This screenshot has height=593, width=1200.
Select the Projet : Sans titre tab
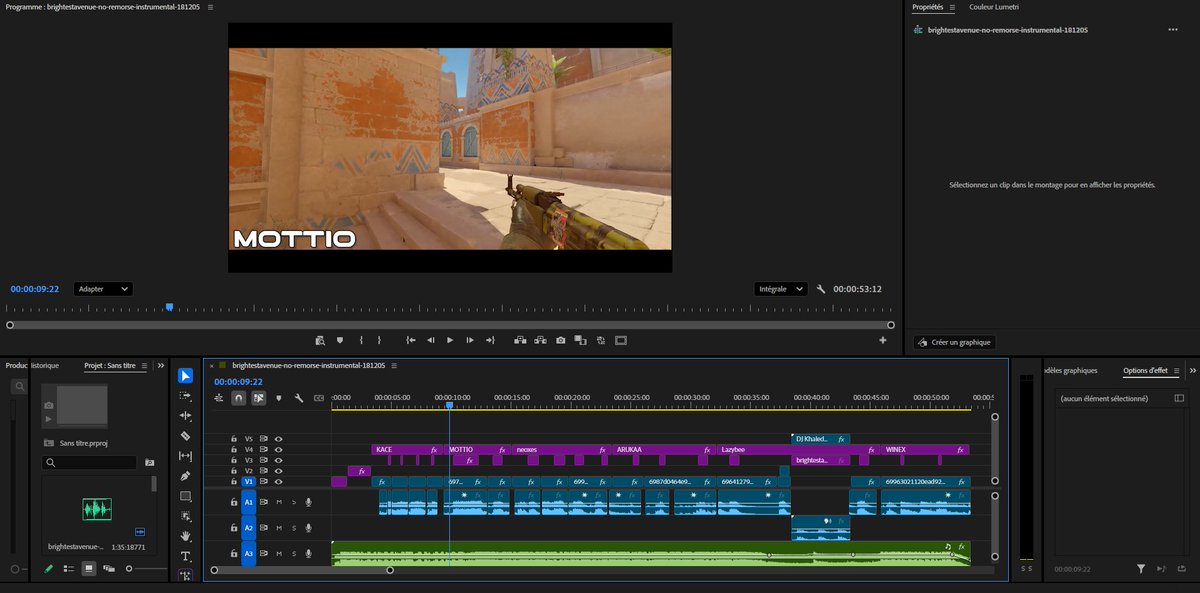[x=109, y=366]
